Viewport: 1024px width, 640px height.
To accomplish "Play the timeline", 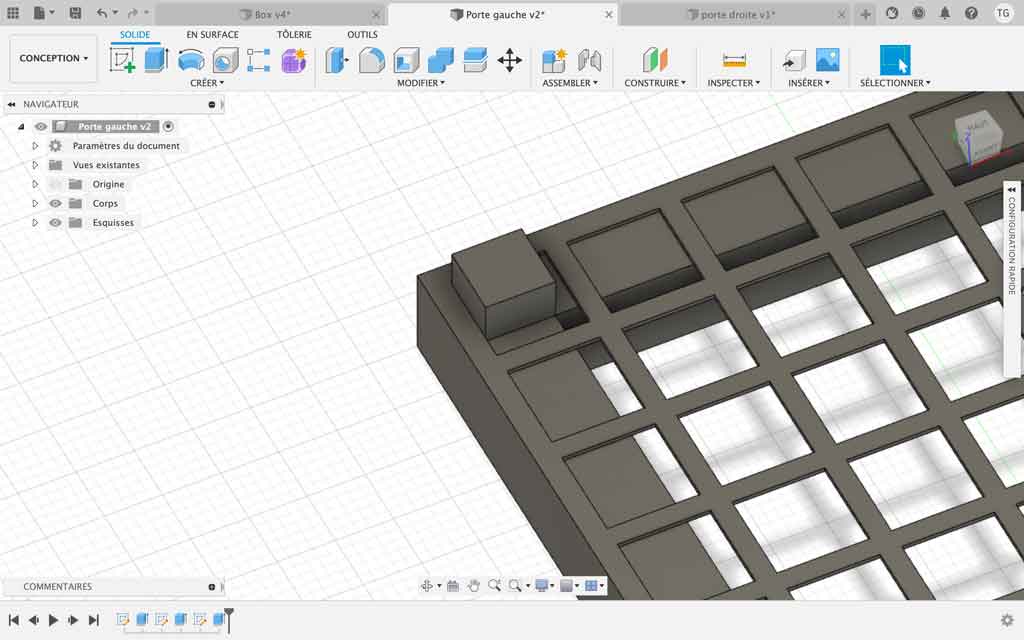I will [54, 620].
